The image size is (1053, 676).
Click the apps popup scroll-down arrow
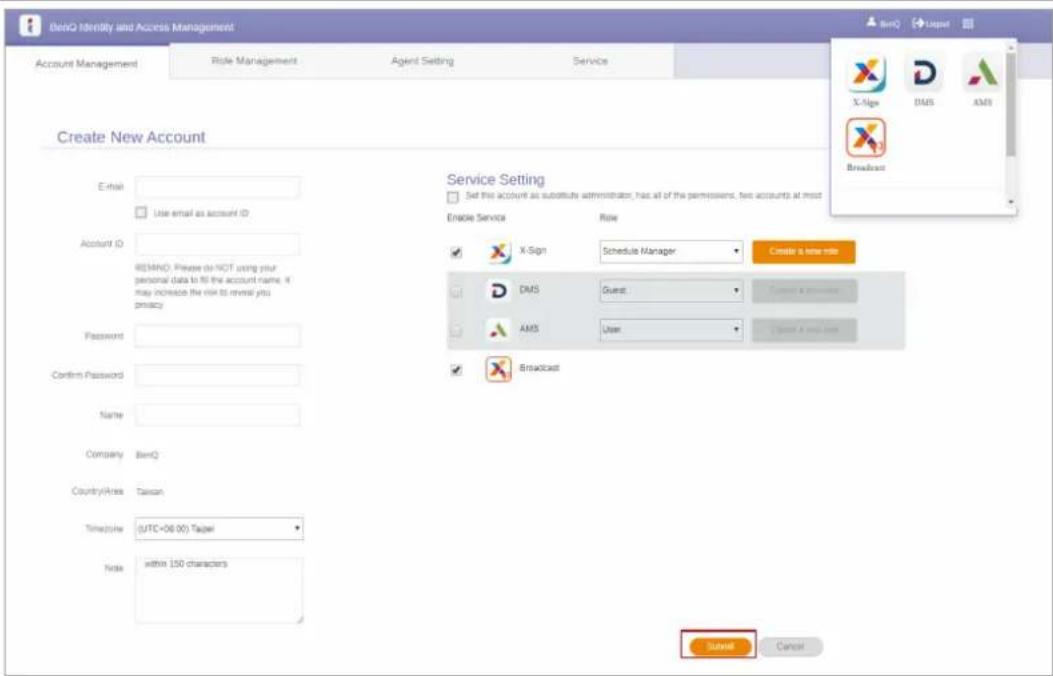pos(1011,202)
